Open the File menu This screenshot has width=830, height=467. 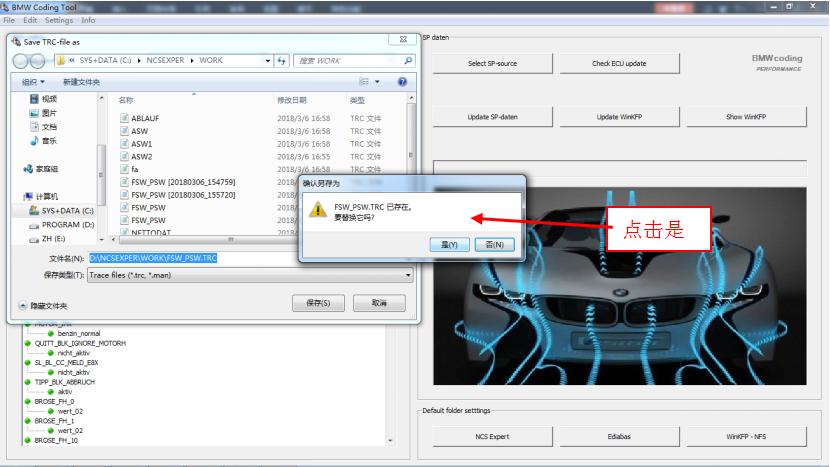click(x=9, y=20)
